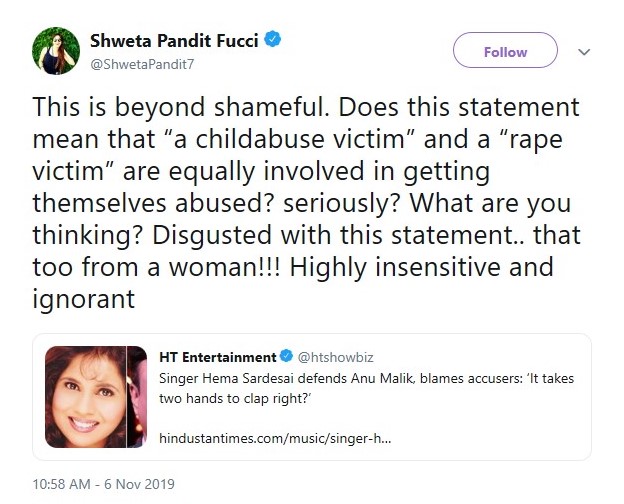Click the word 'ignorant' ending the tweet
The width and height of the screenshot is (624, 504).
coord(84,299)
